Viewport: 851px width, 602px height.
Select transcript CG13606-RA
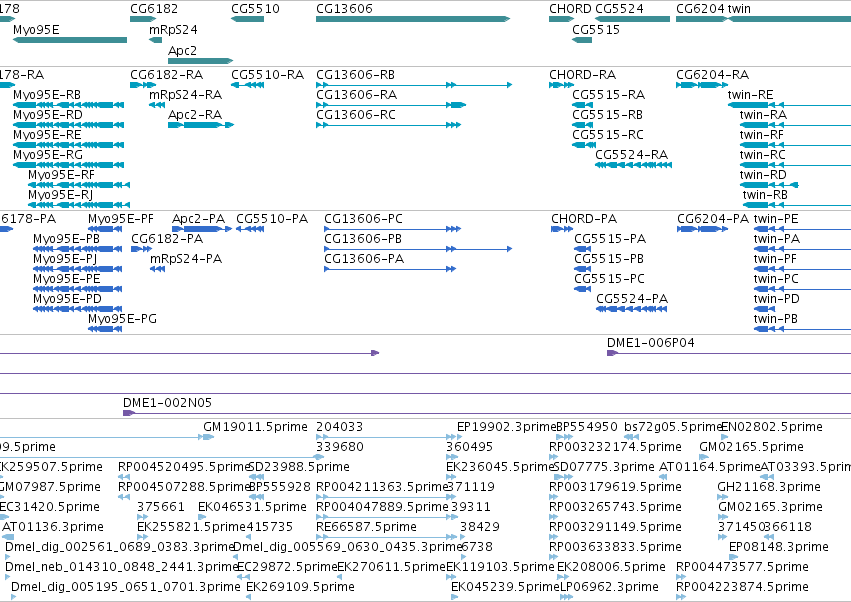(x=356, y=95)
